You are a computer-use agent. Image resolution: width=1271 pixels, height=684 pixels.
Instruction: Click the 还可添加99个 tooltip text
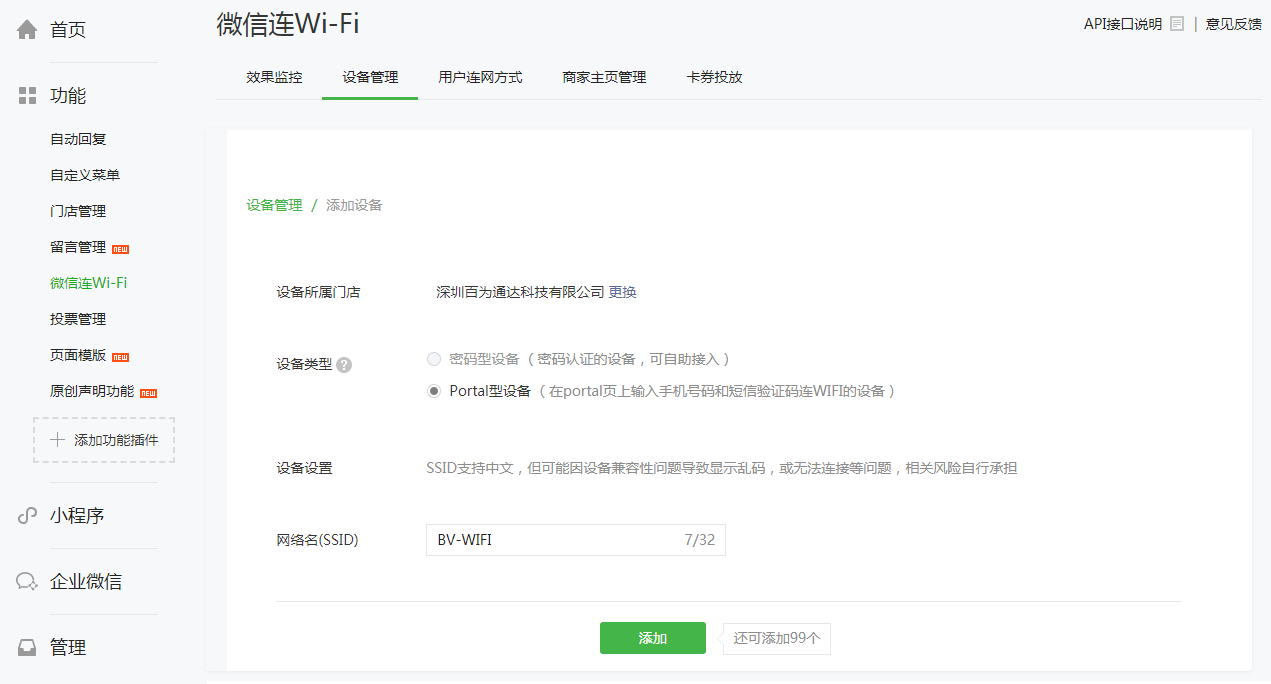(x=777, y=638)
